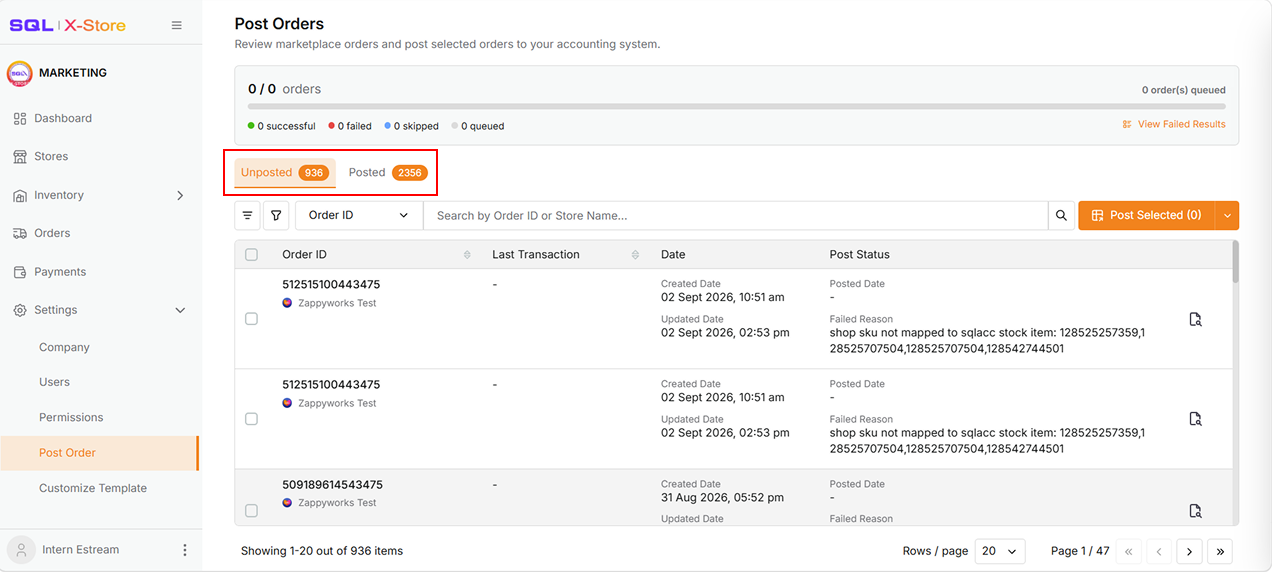This screenshot has height=572, width=1272.
Task: Go to the last page
Action: click(1220, 551)
